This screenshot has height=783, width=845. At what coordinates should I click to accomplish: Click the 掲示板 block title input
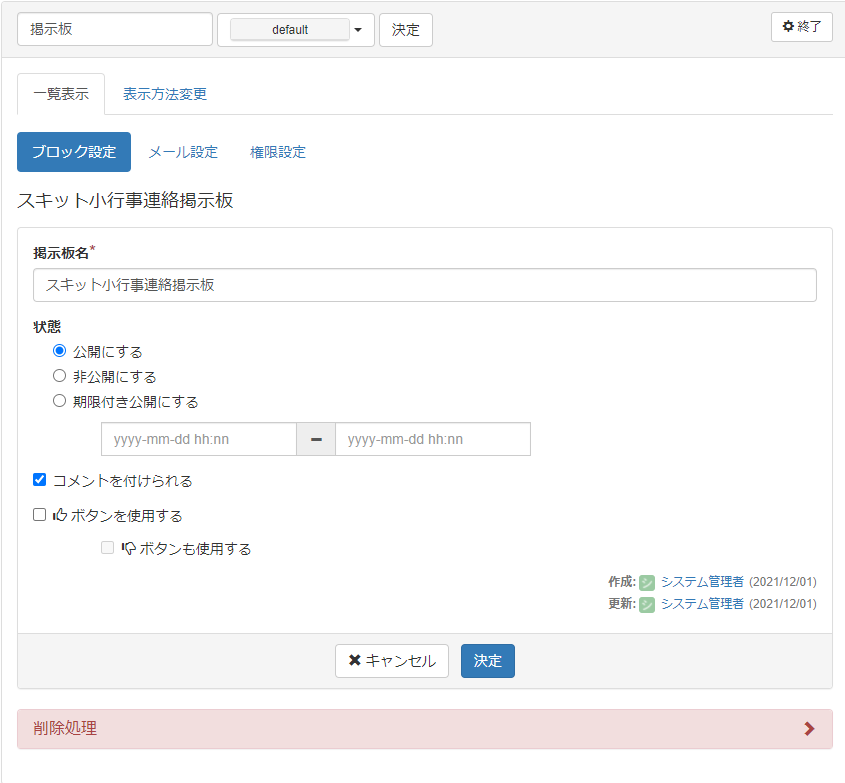115,30
